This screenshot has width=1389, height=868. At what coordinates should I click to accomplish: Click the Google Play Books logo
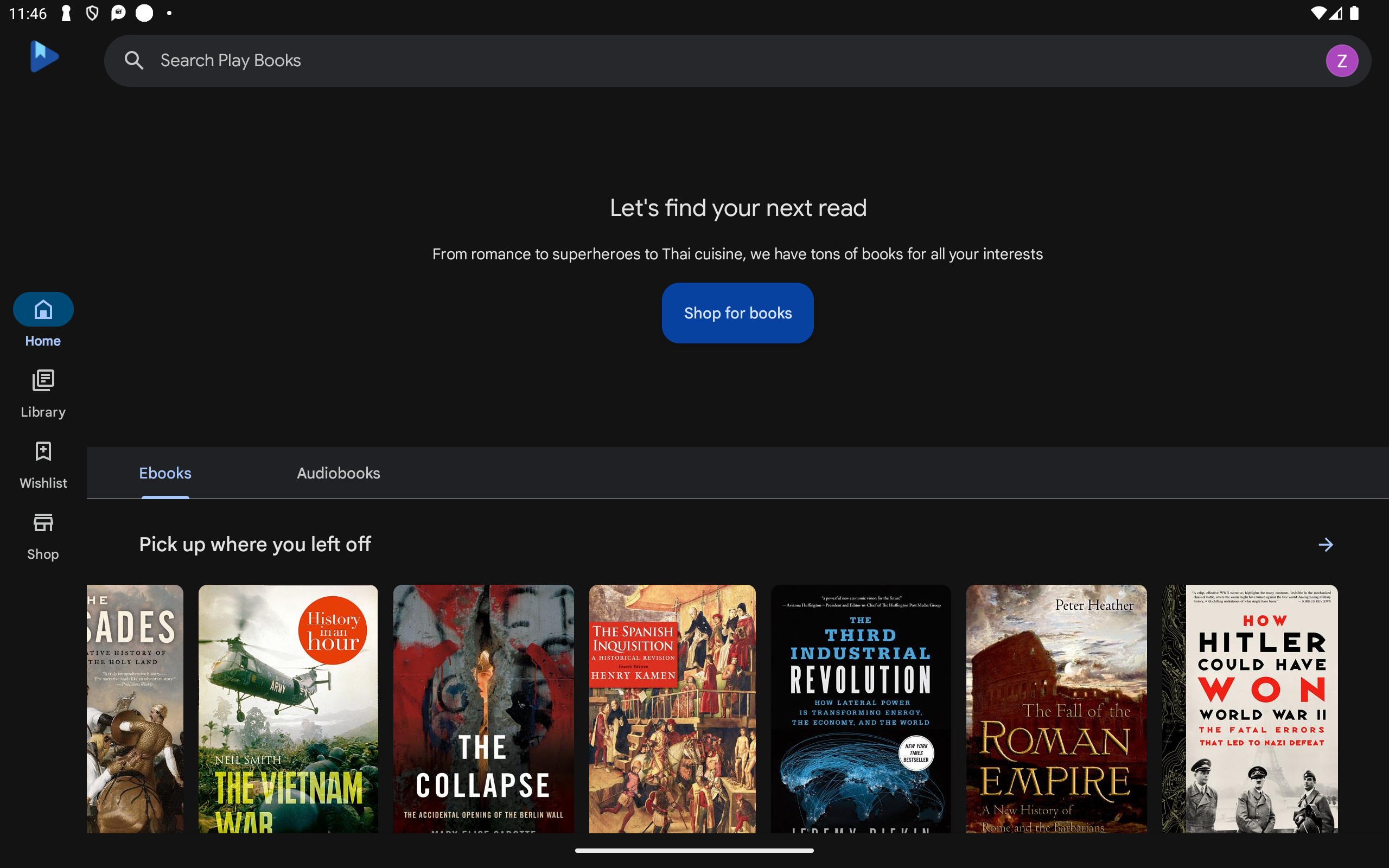click(x=43, y=56)
